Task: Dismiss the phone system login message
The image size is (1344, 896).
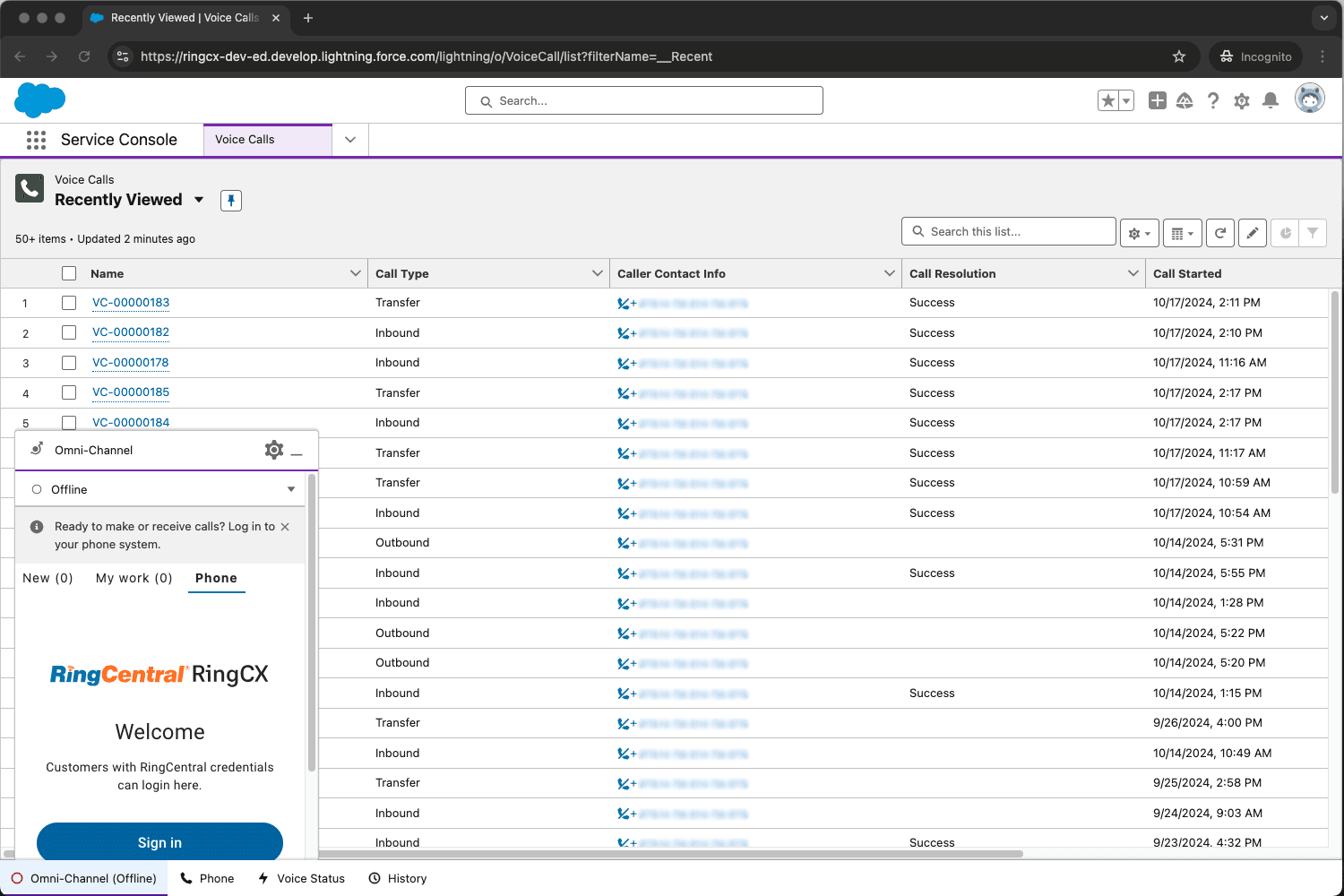Action: click(x=285, y=527)
